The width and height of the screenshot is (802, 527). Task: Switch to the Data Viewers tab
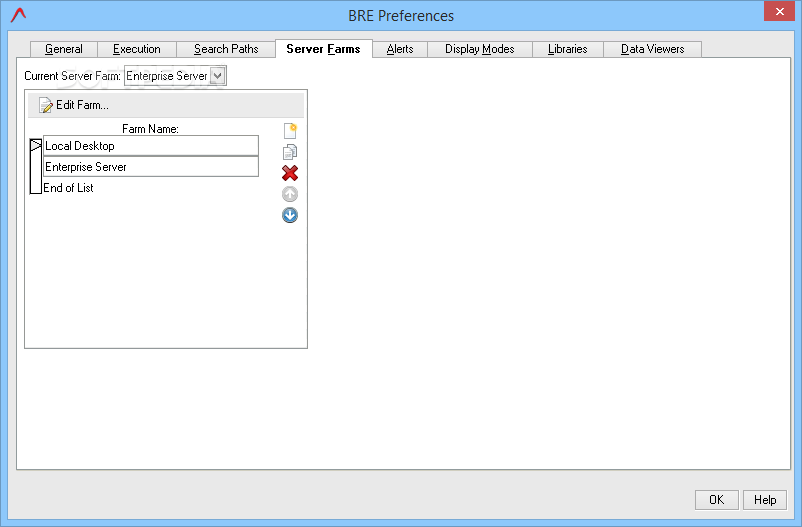coord(653,49)
